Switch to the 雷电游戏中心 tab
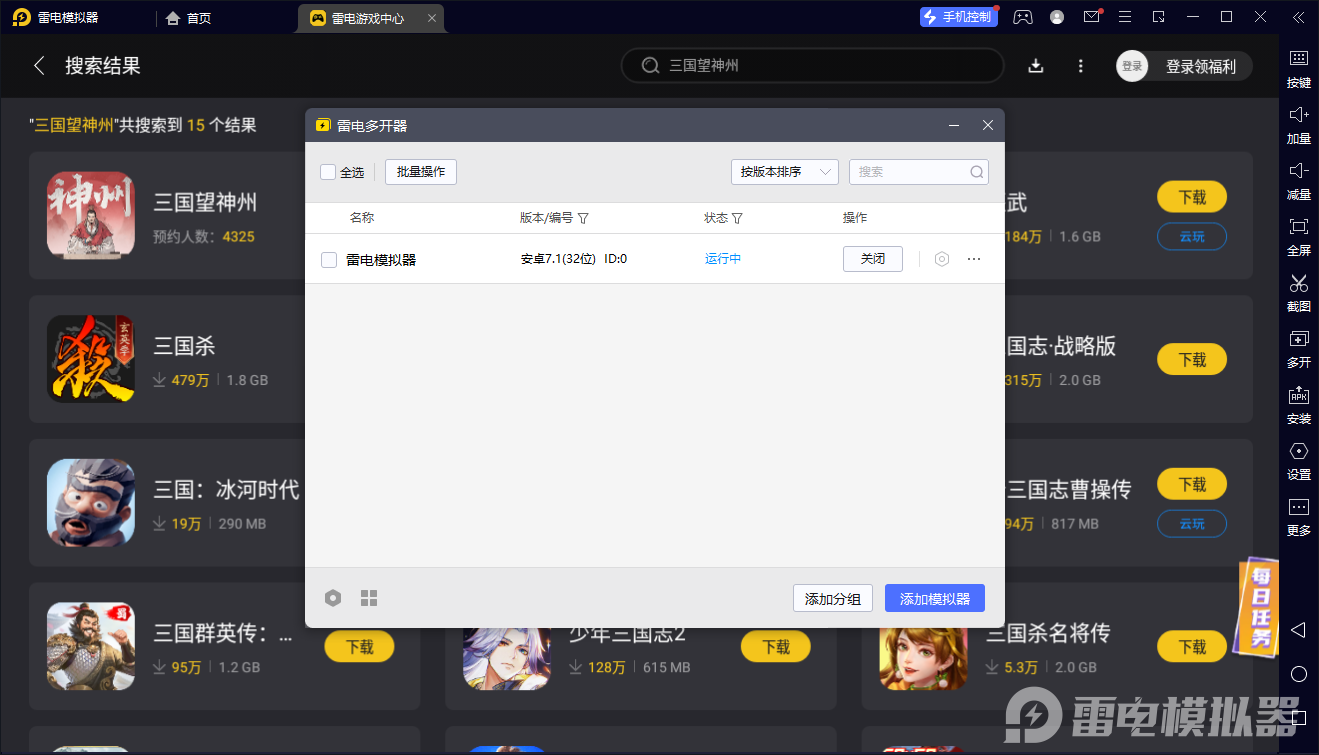Viewport: 1319px width, 755px height. point(369,17)
